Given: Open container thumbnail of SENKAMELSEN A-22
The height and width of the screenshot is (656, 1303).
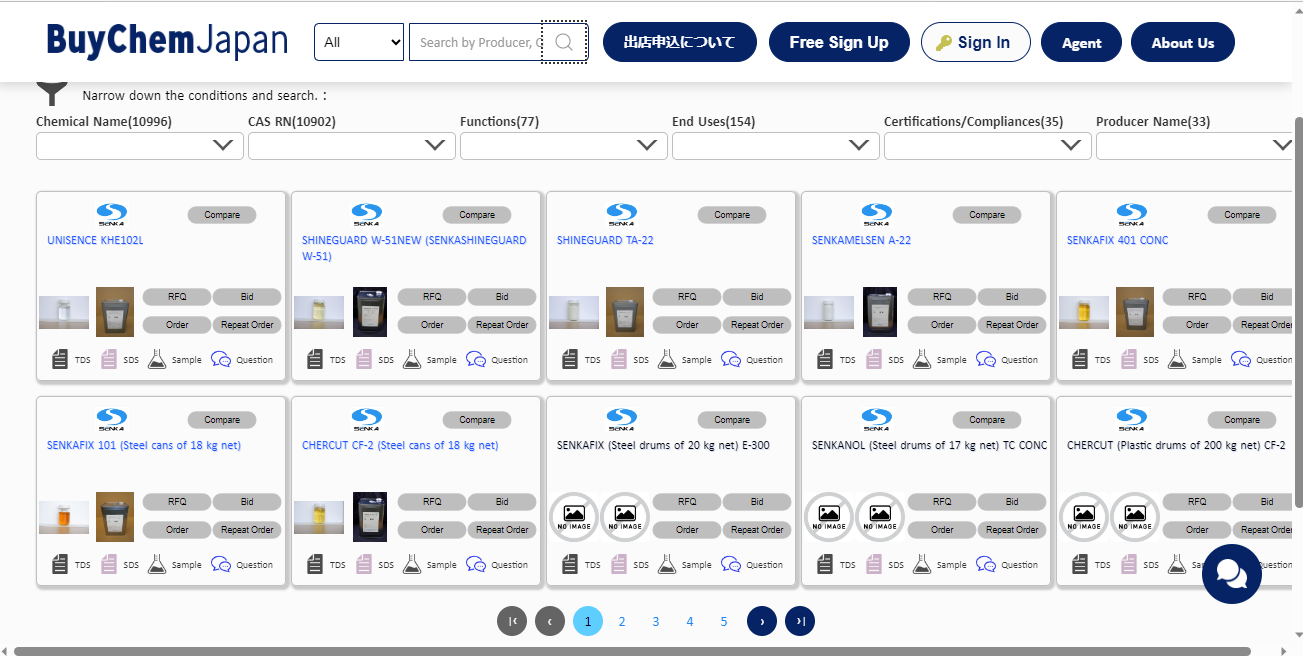Looking at the screenshot, I should pyautogui.click(x=880, y=312).
